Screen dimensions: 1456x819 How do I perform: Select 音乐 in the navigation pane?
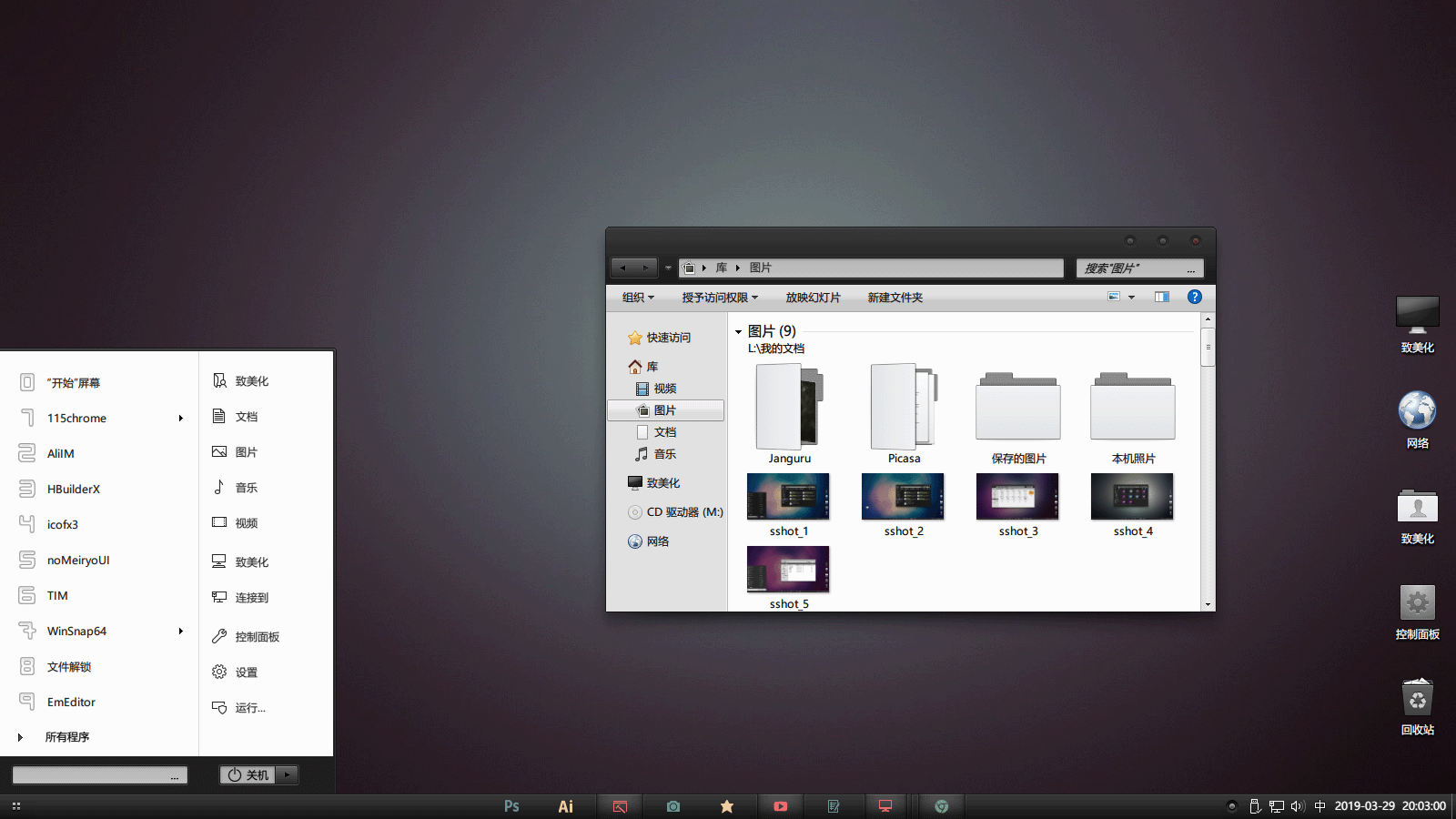click(x=664, y=454)
